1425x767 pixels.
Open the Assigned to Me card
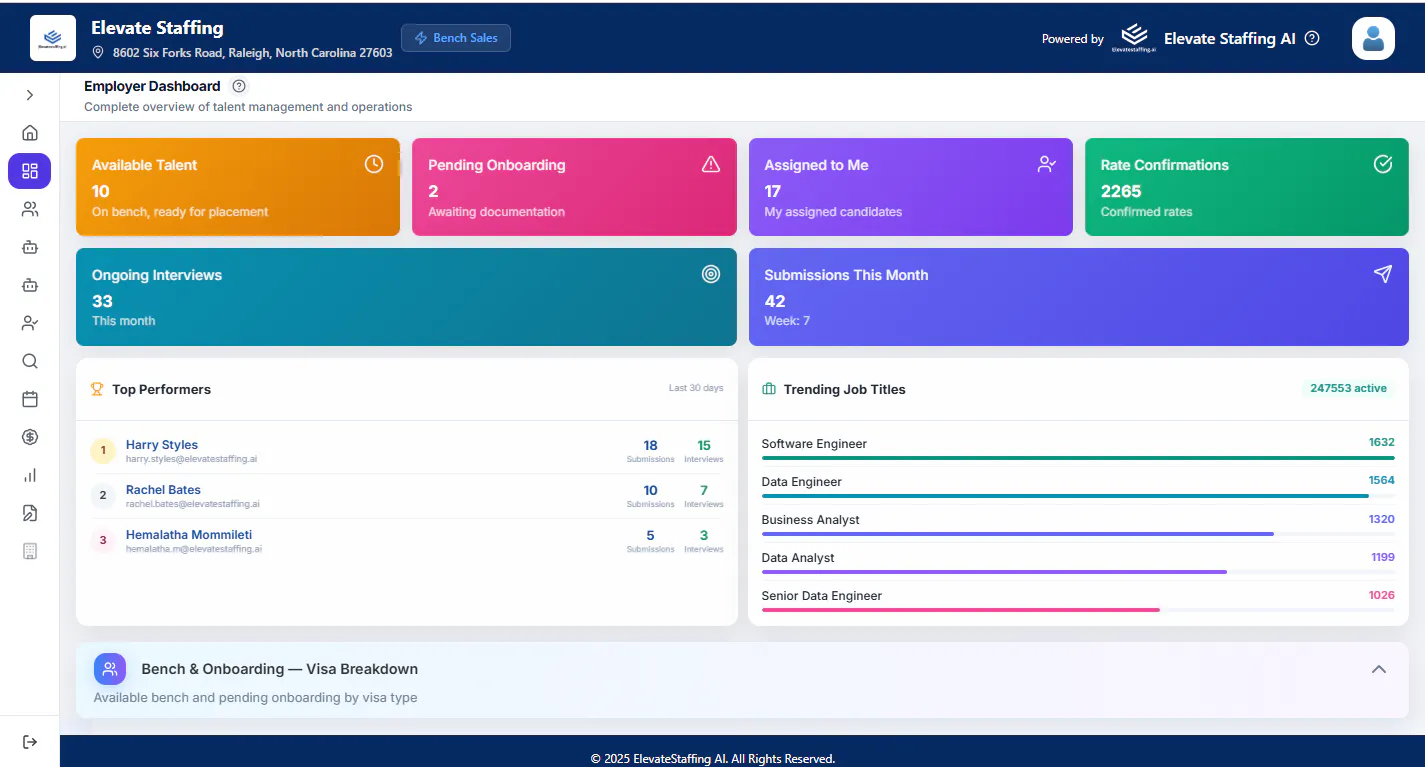[x=911, y=187]
